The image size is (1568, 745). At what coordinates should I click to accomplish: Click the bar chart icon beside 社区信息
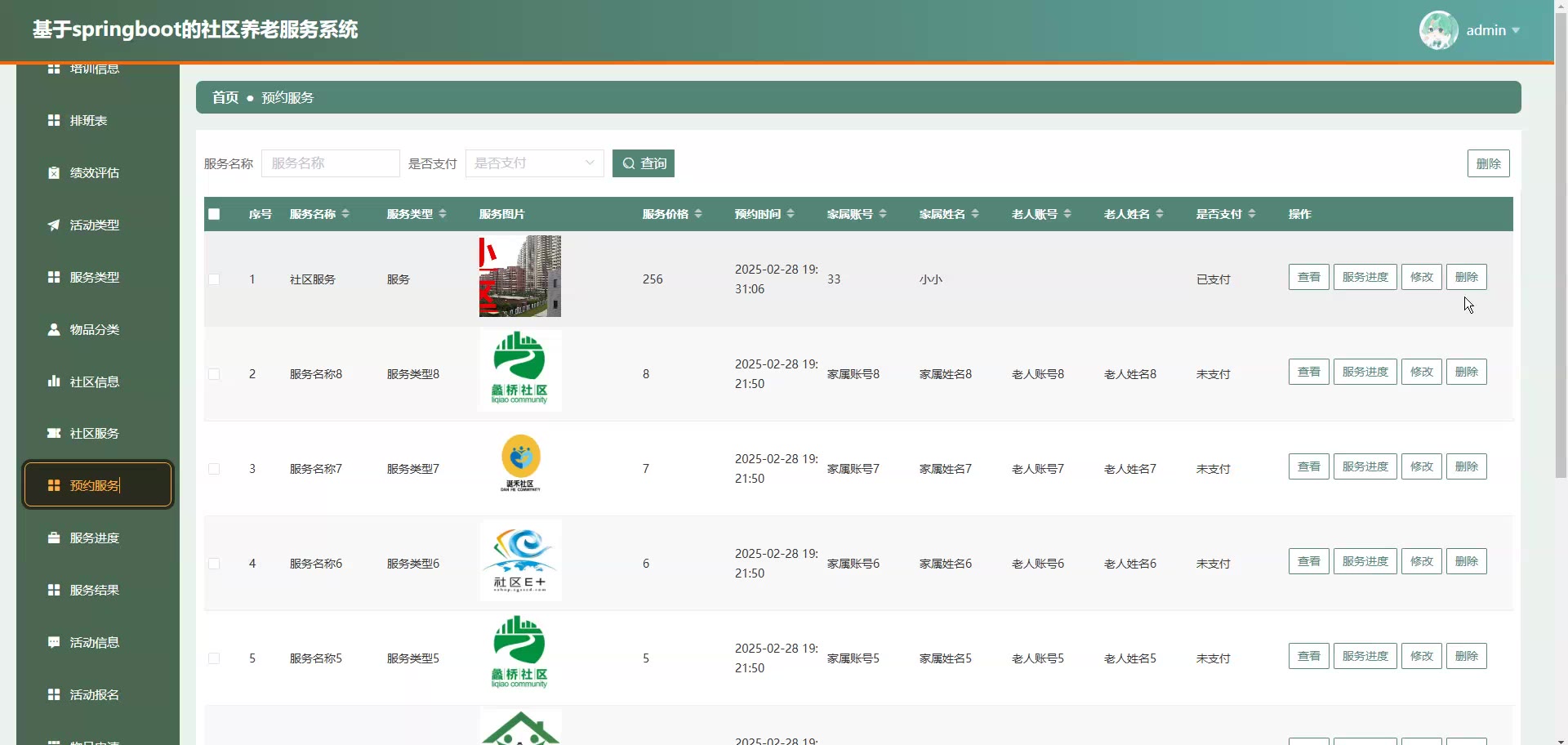[x=54, y=381]
